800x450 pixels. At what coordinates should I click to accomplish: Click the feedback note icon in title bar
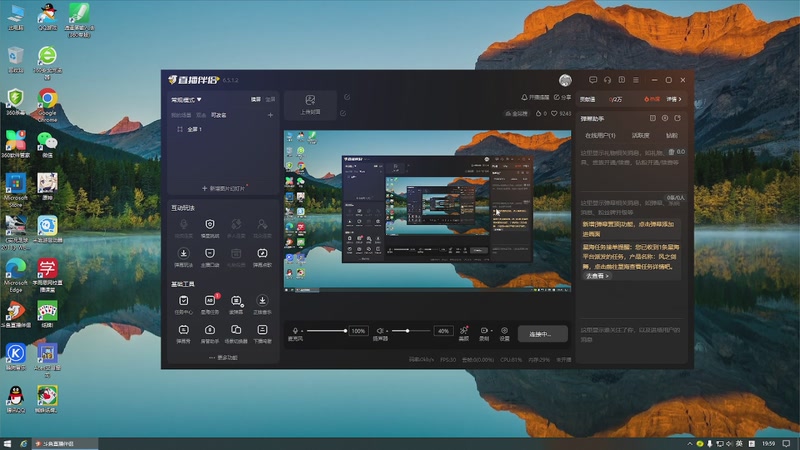tap(621, 80)
